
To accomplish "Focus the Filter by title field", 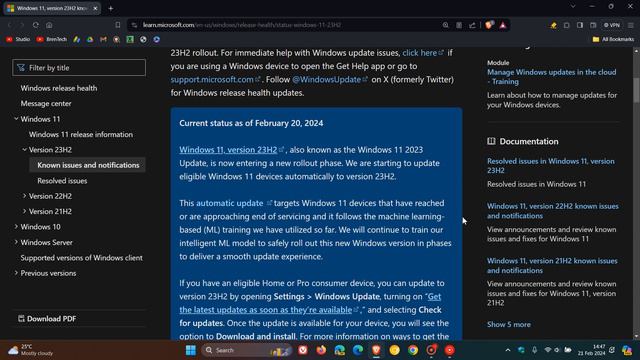I will coord(79,68).
